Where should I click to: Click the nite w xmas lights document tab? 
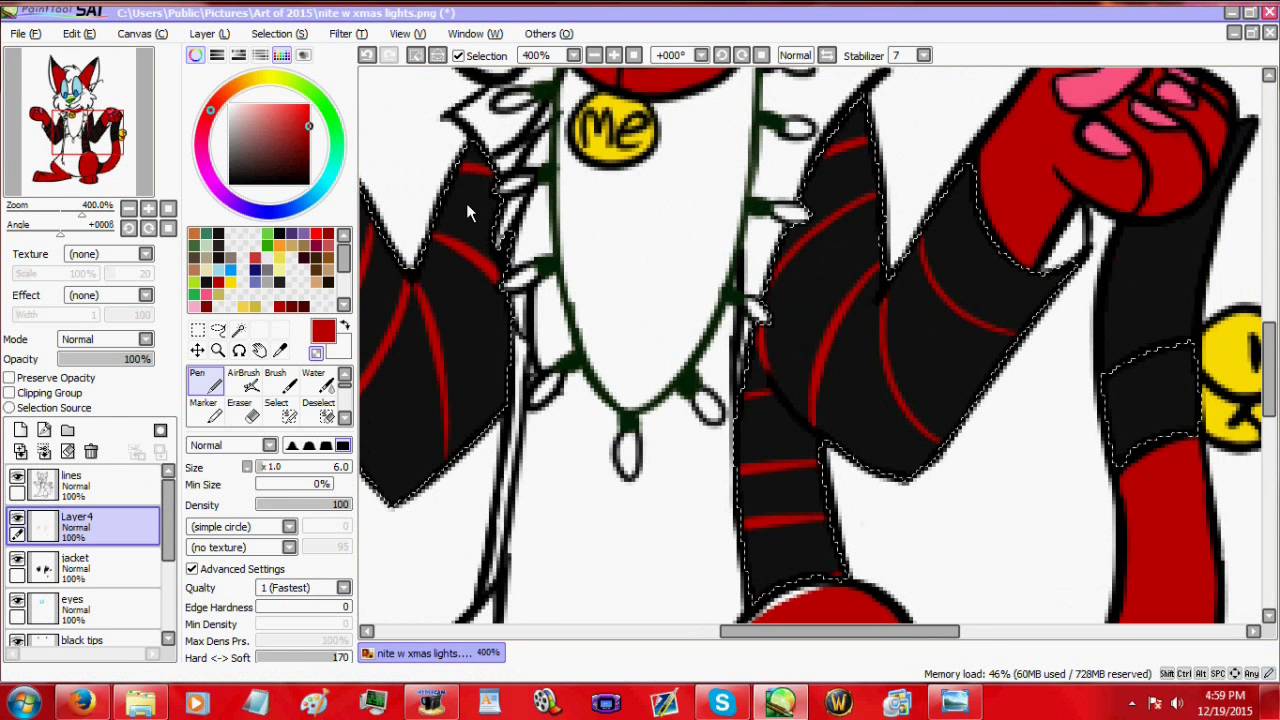click(432, 653)
